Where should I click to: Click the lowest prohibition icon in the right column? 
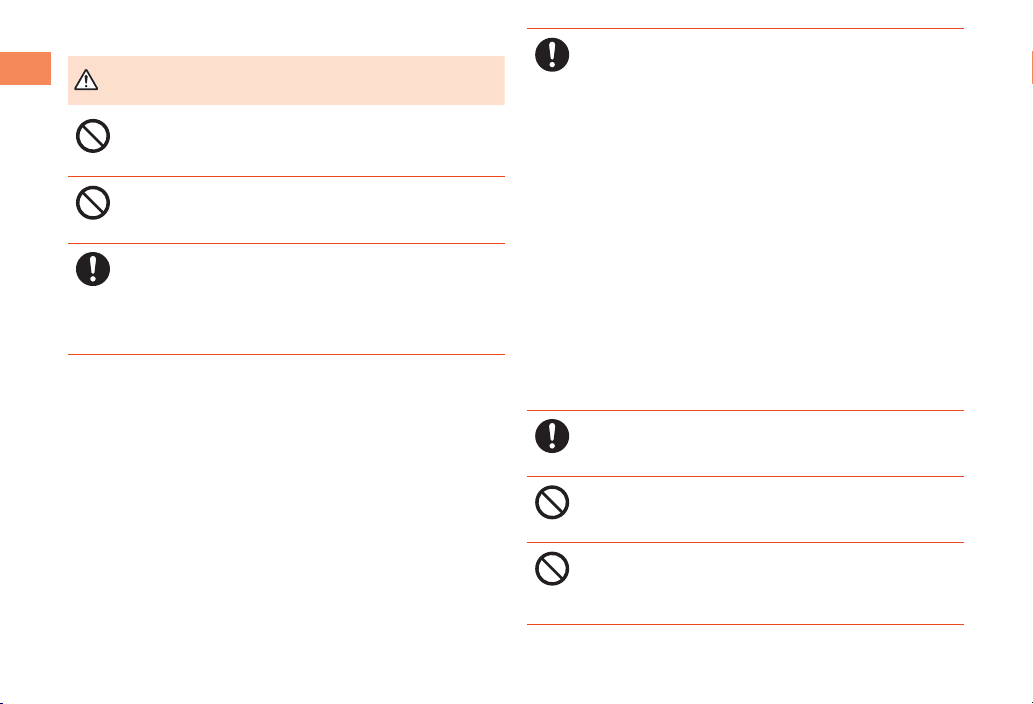tap(552, 569)
